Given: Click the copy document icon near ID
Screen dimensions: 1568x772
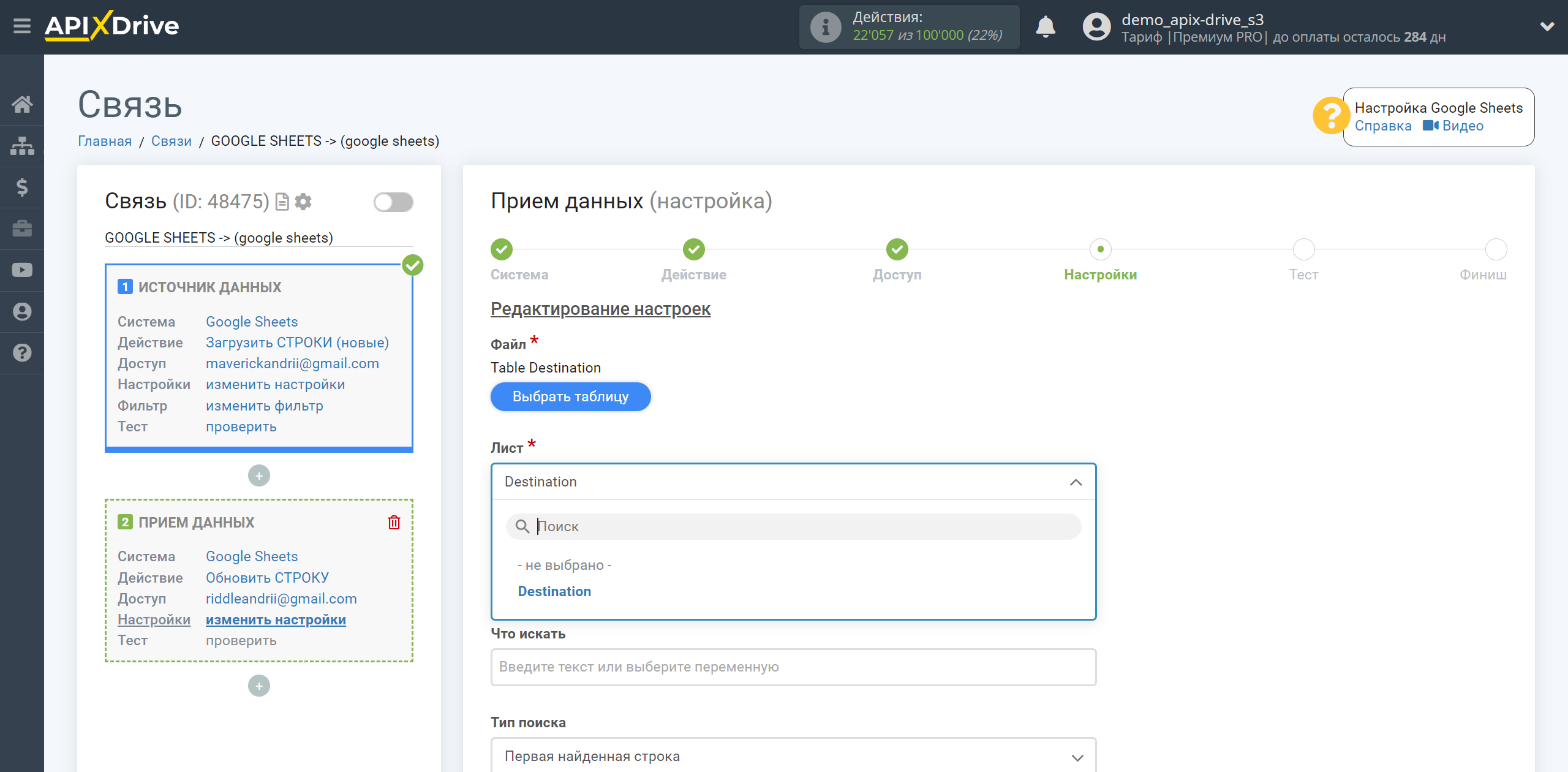Looking at the screenshot, I should pyautogui.click(x=282, y=202).
